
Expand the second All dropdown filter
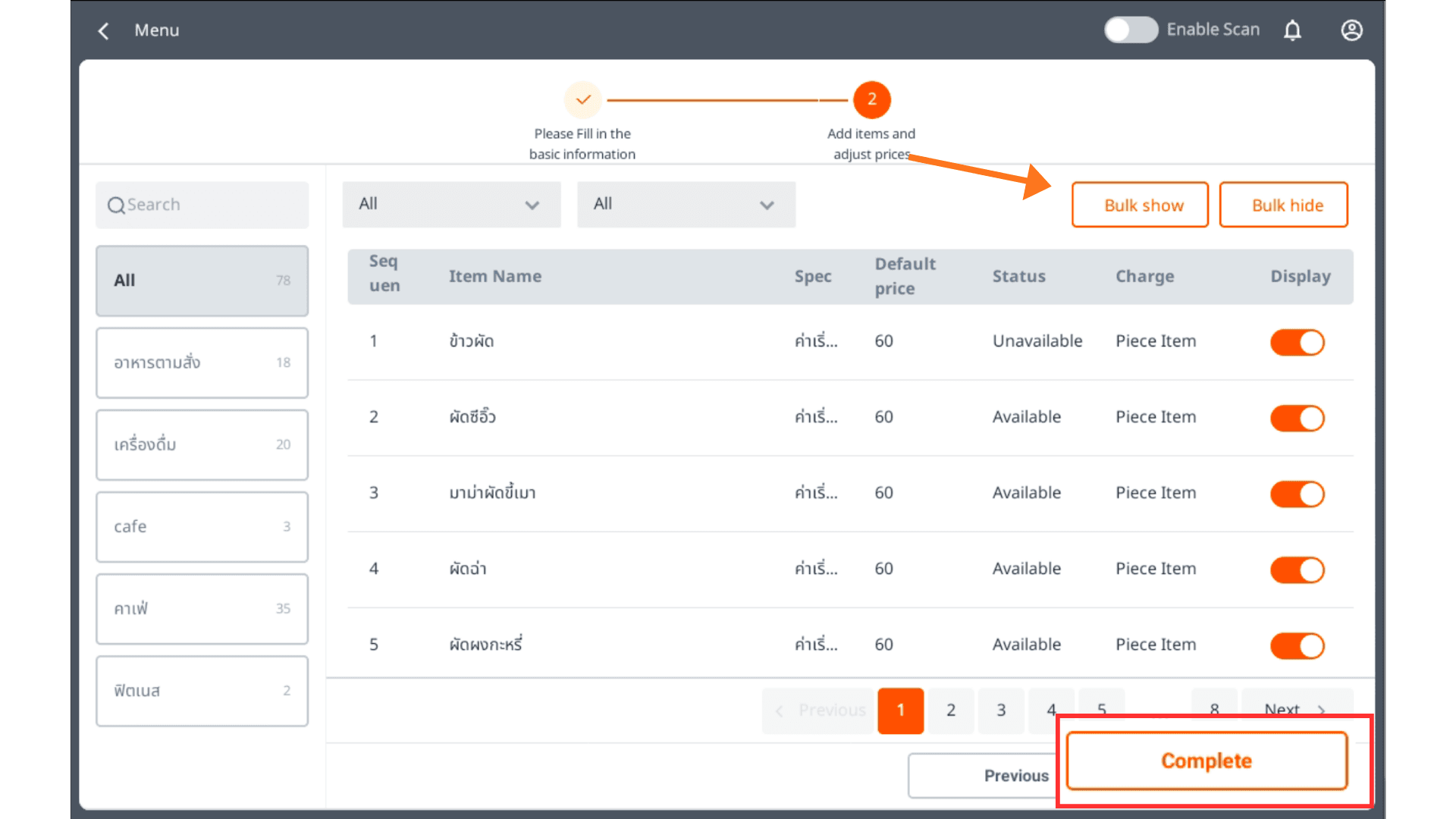tap(686, 205)
